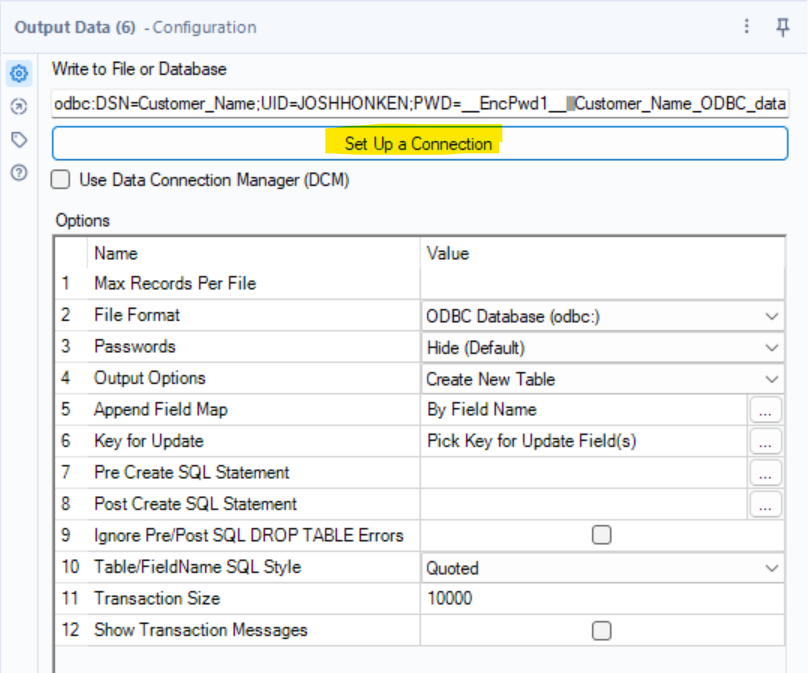The height and width of the screenshot is (673, 808).
Task: Select the Pre Create SQL Statement value cell
Action: [584, 473]
